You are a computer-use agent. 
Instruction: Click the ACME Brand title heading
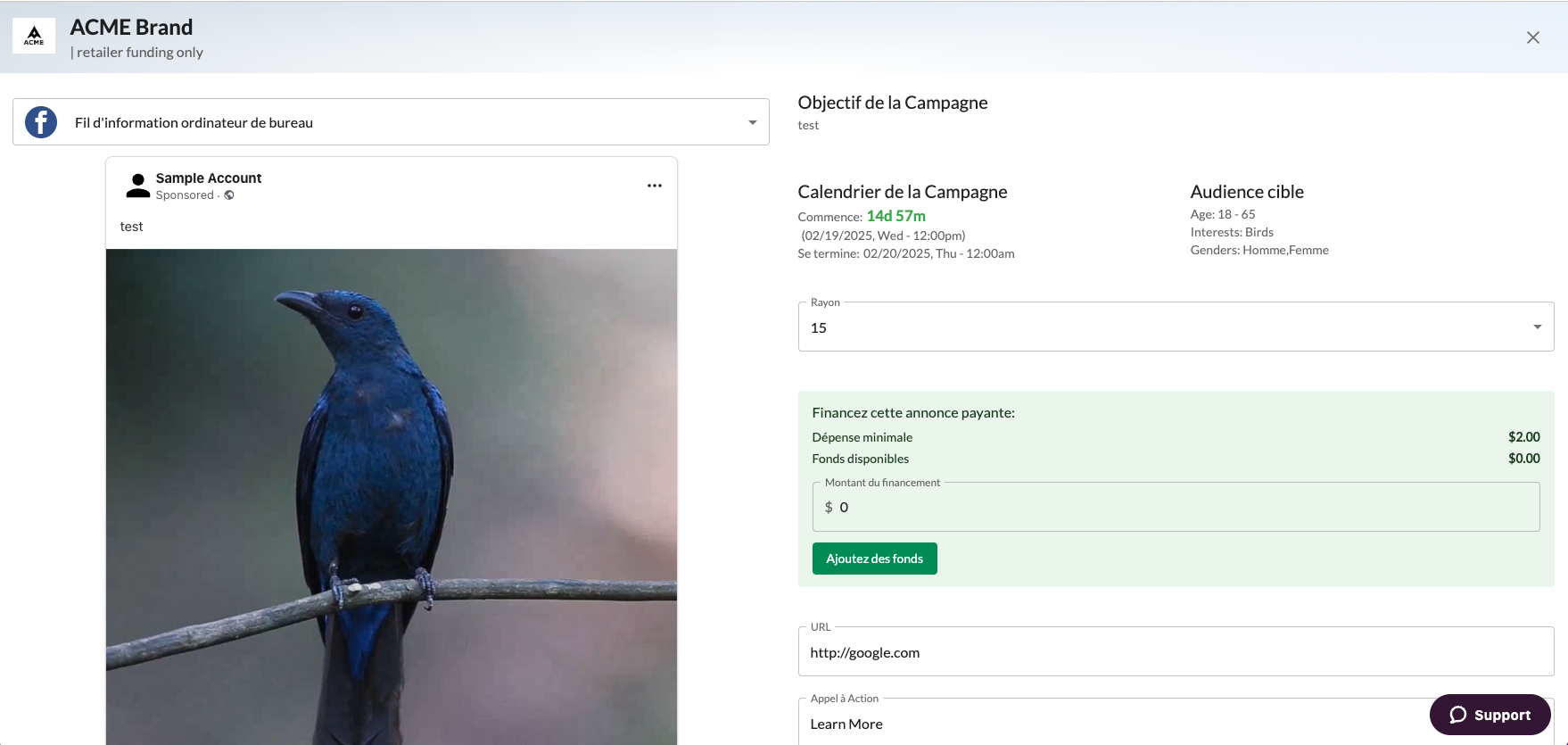[131, 28]
